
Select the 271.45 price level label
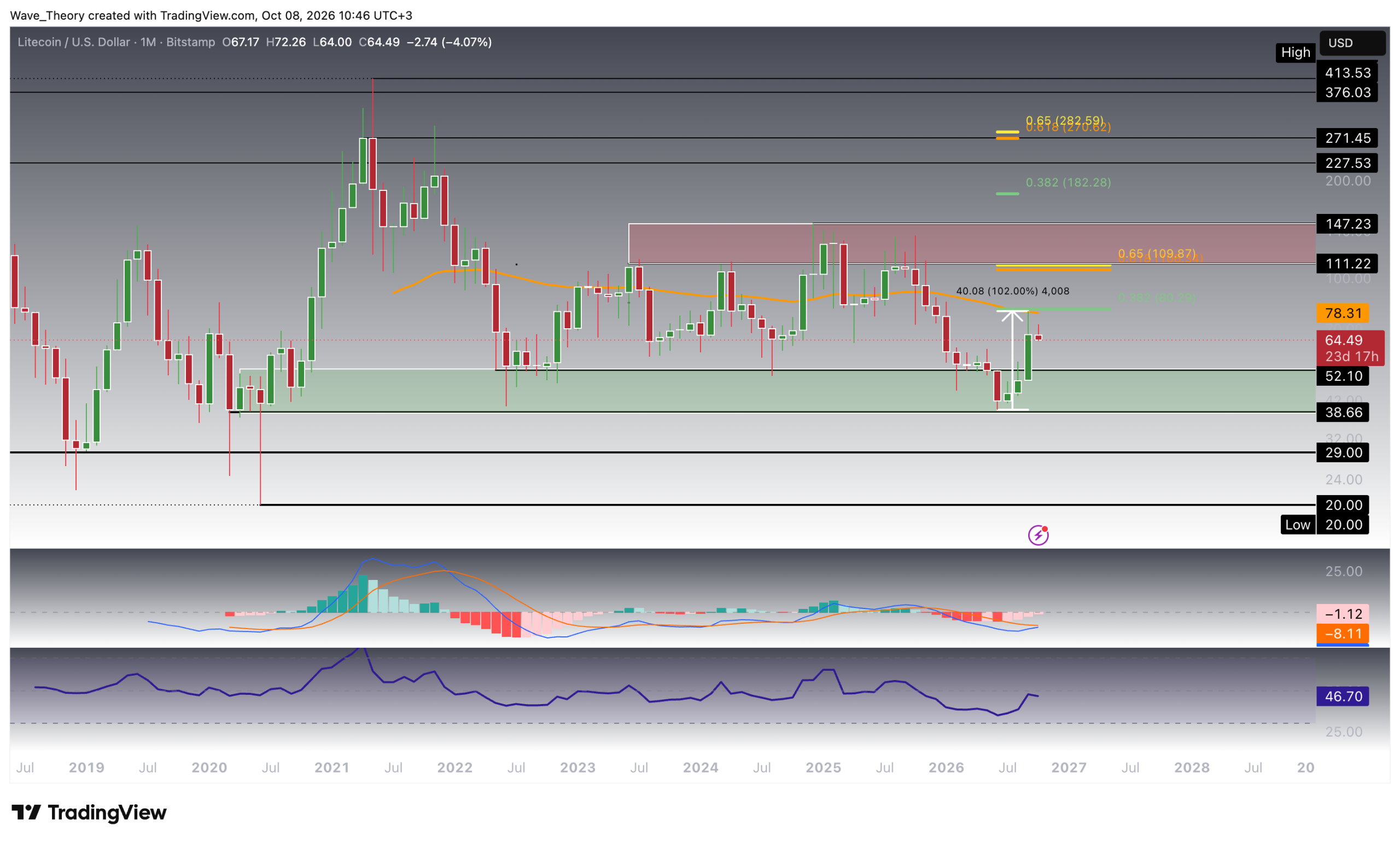[x=1347, y=138]
